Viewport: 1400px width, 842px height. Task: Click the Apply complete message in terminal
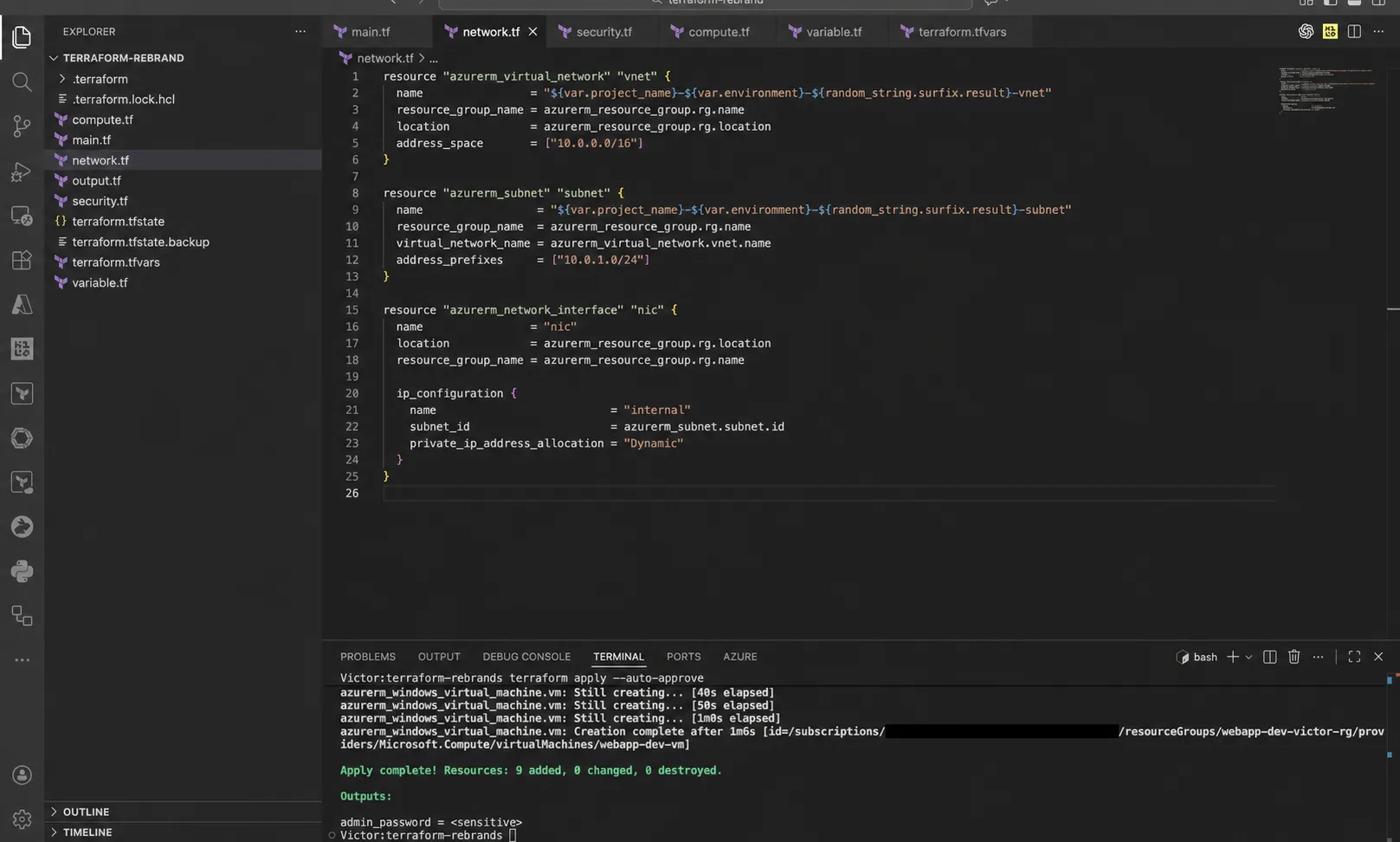[530, 770]
